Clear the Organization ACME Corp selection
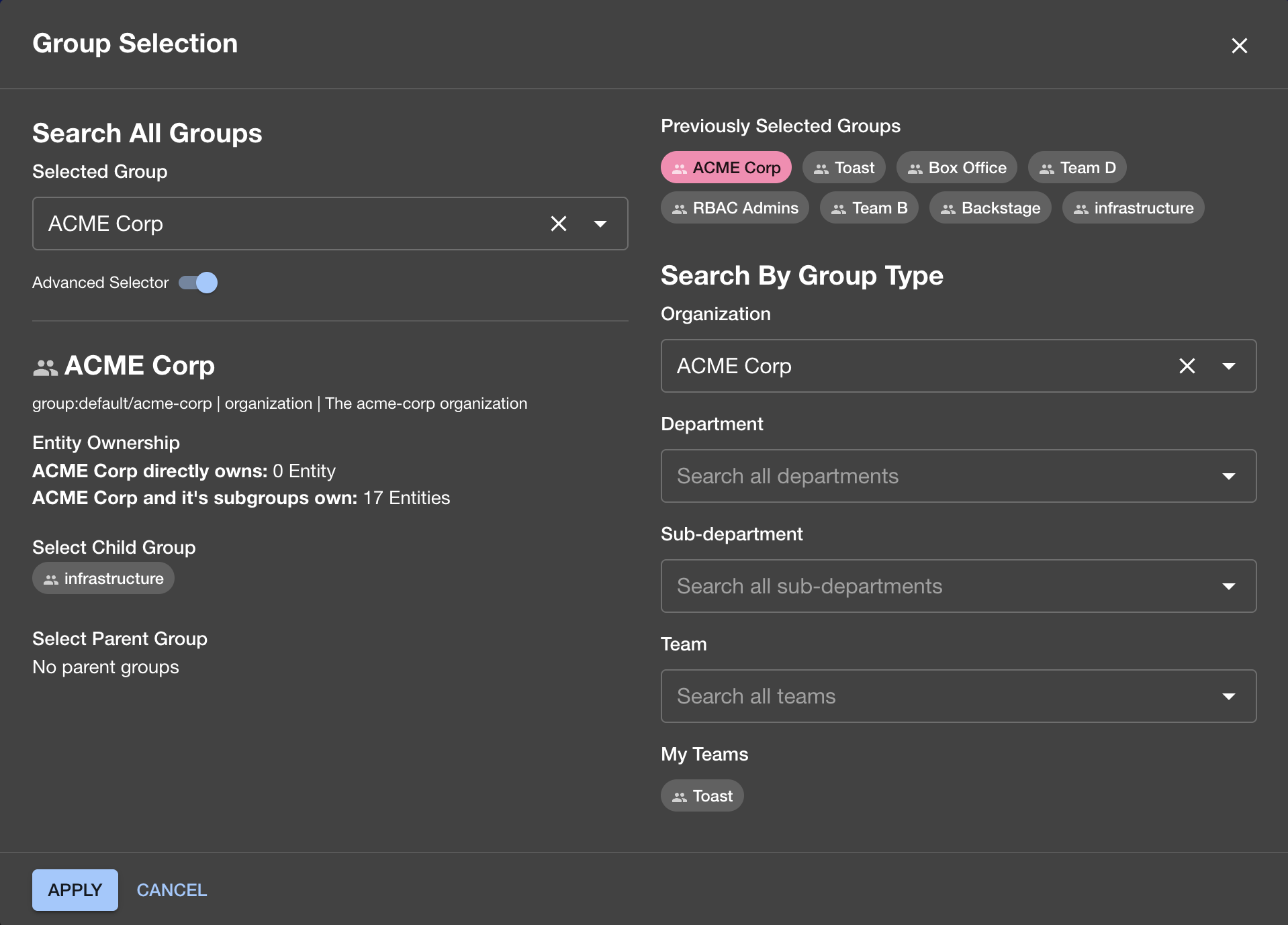 tap(1187, 366)
